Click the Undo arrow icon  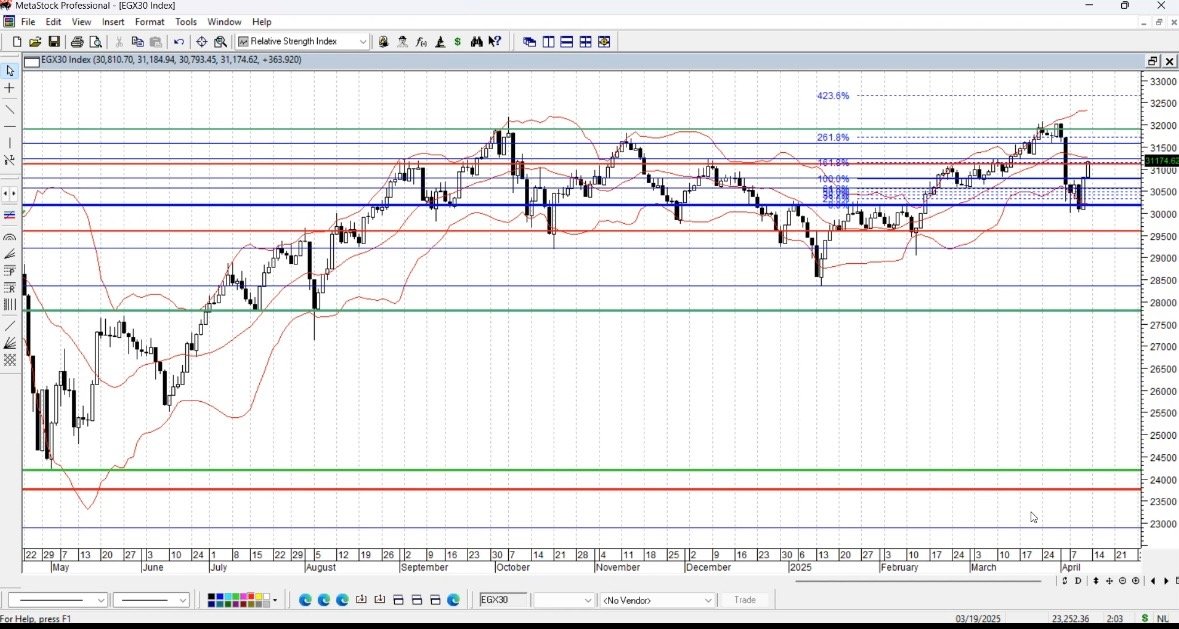(x=179, y=42)
